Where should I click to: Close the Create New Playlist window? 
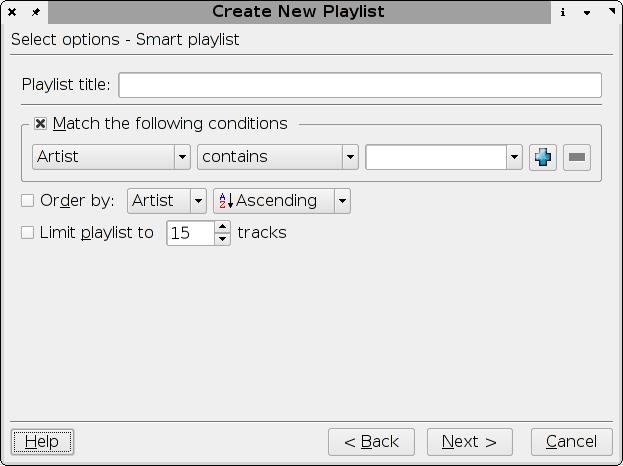[x=12, y=12]
